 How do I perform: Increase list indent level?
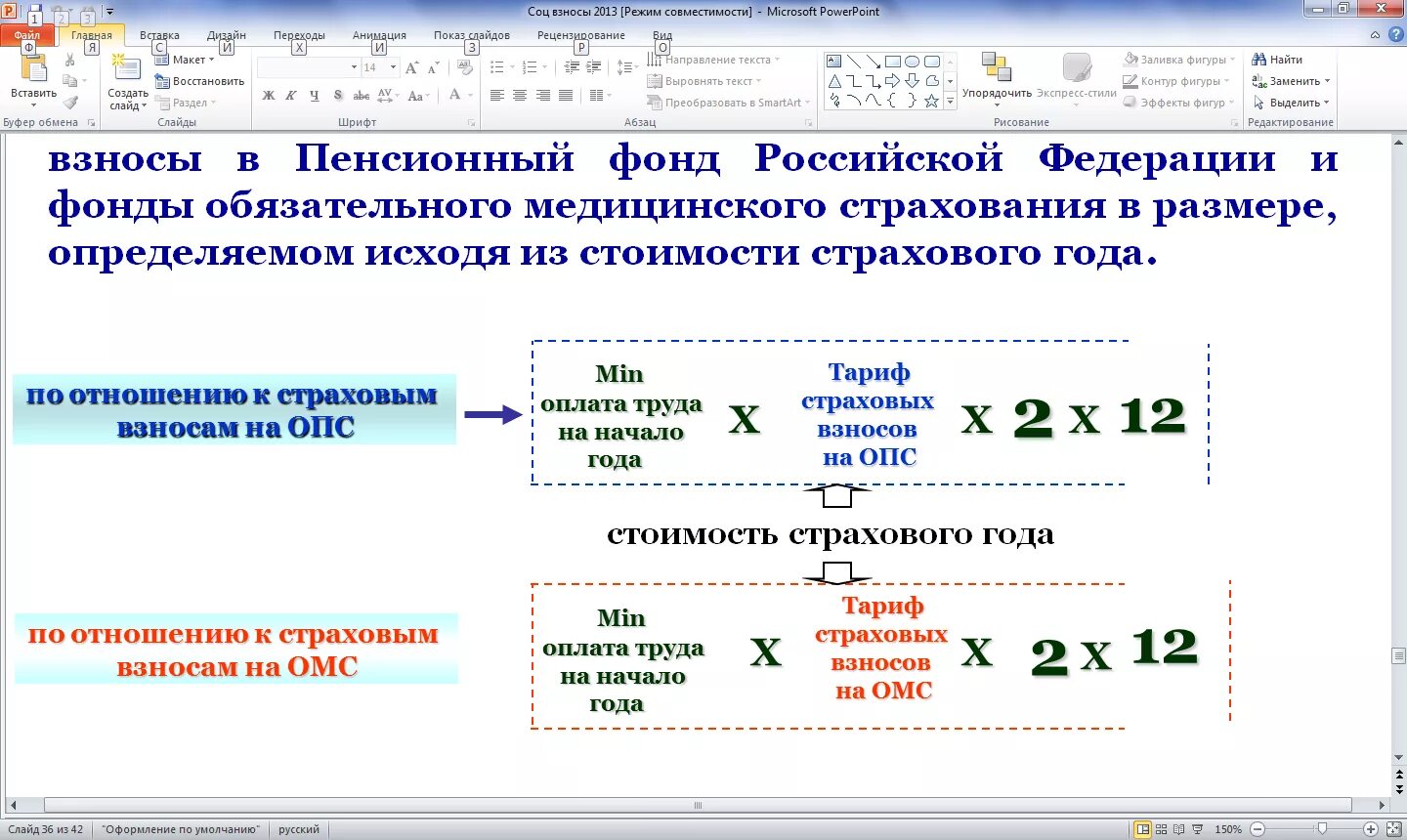pos(594,67)
